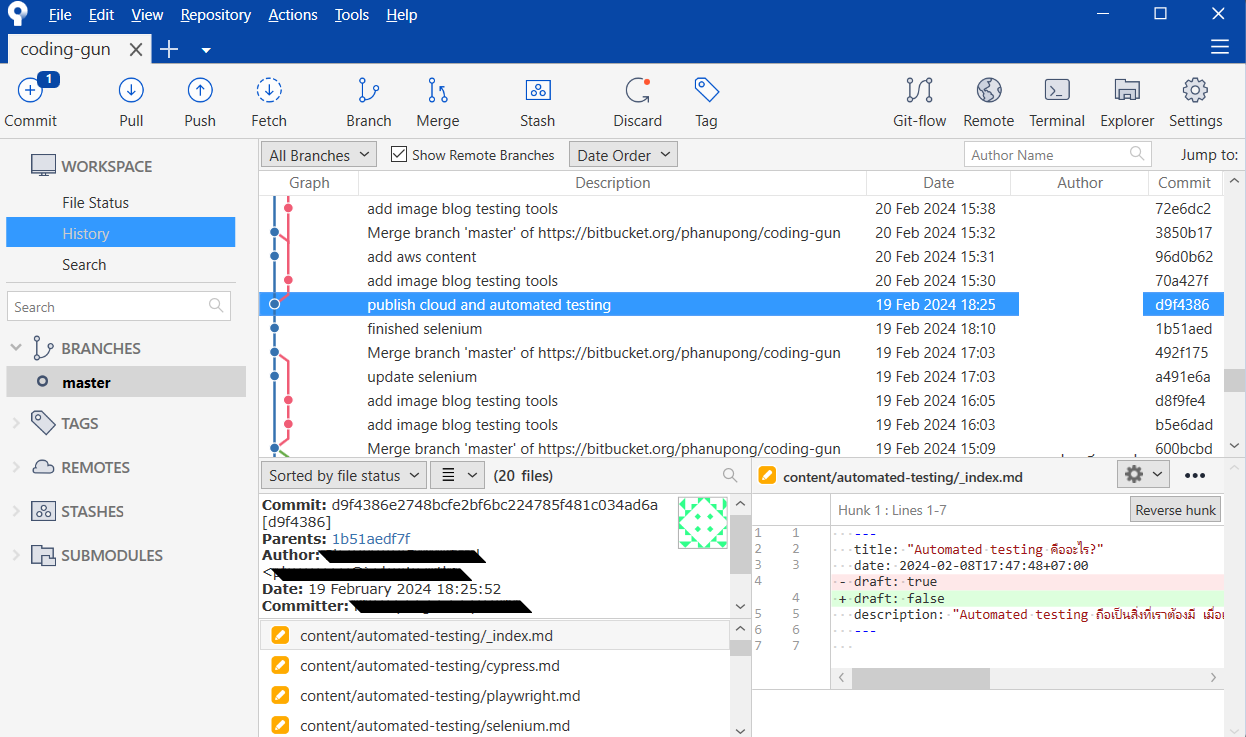Open the Git-flow tool

pos(920,101)
